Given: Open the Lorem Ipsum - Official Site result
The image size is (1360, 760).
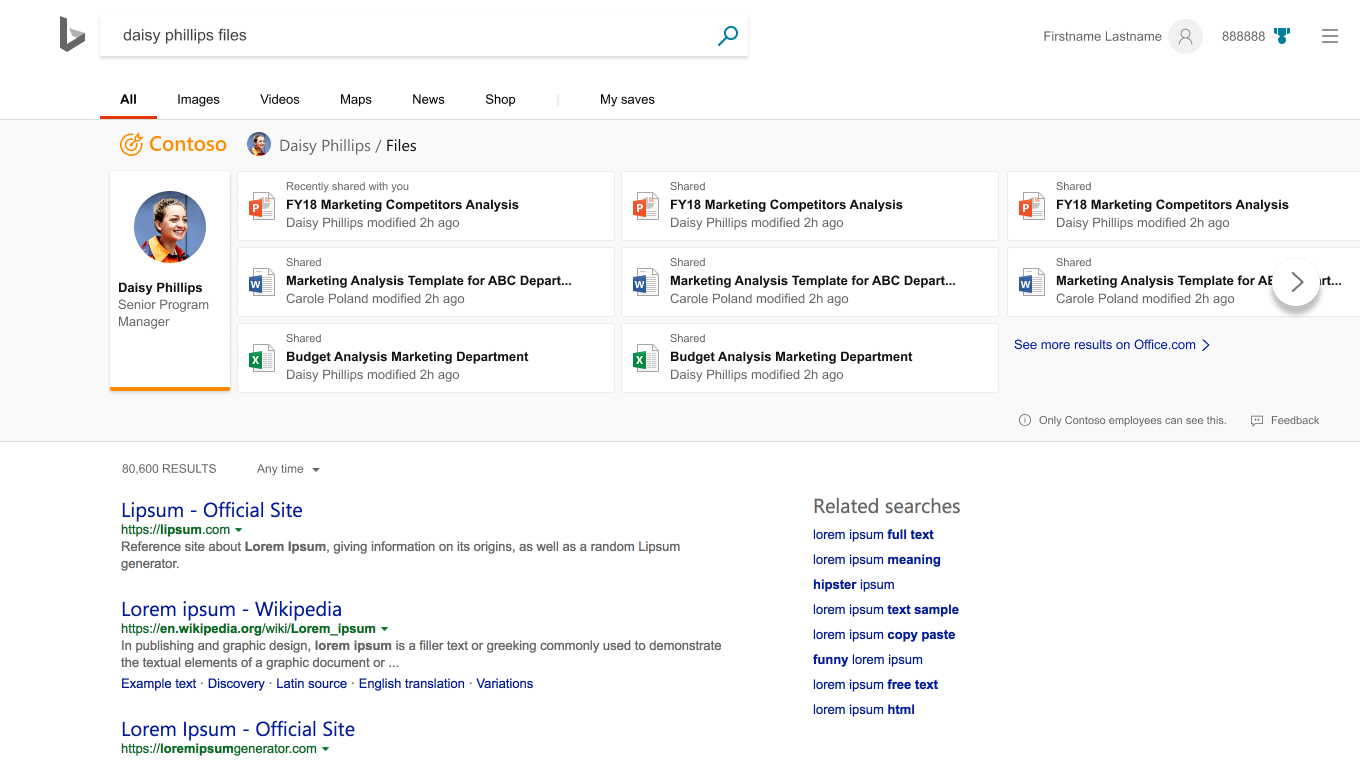Looking at the screenshot, I should (238, 729).
